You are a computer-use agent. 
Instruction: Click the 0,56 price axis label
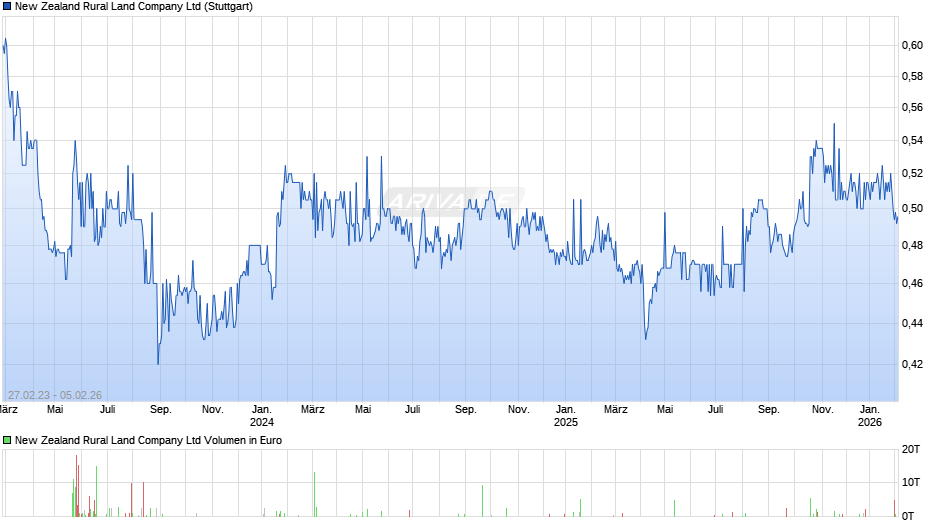point(912,108)
